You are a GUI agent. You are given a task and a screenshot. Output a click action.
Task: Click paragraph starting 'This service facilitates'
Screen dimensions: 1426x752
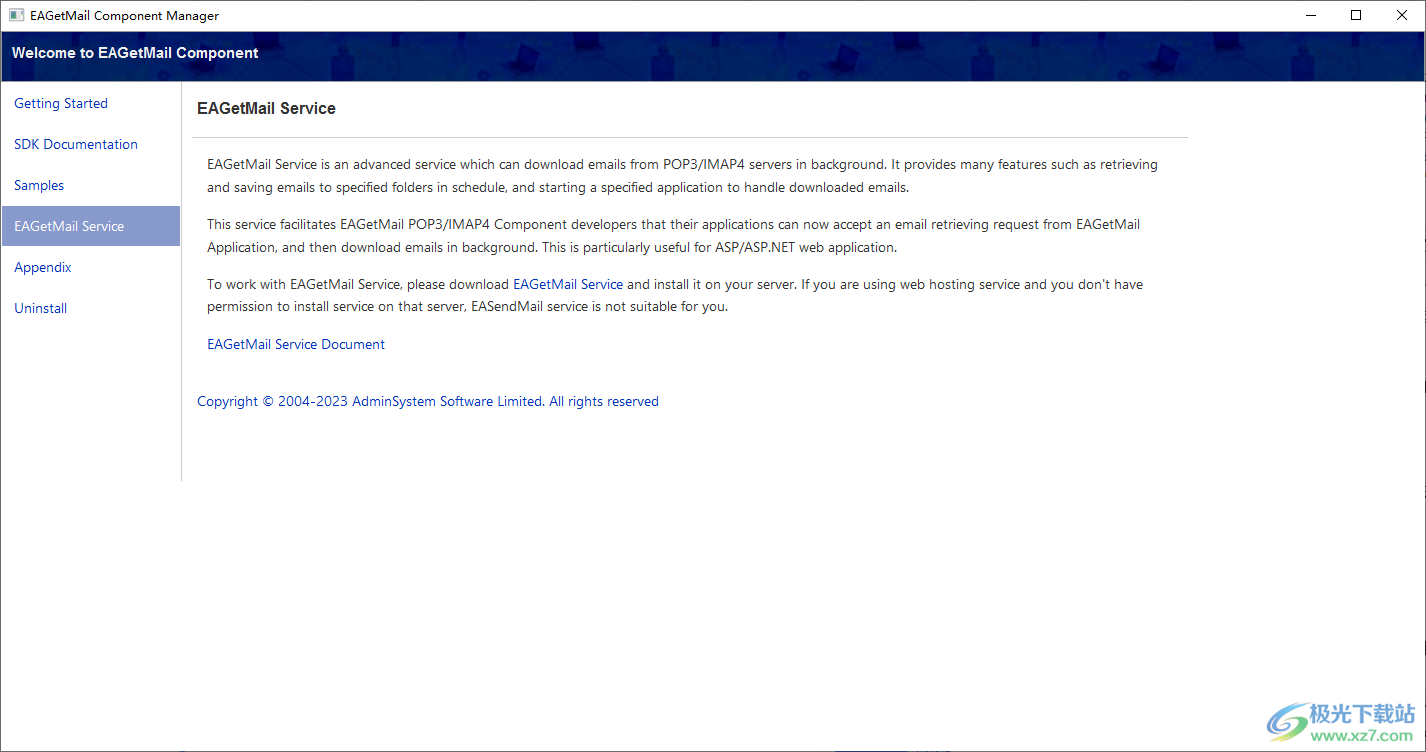pyautogui.click(x=674, y=236)
